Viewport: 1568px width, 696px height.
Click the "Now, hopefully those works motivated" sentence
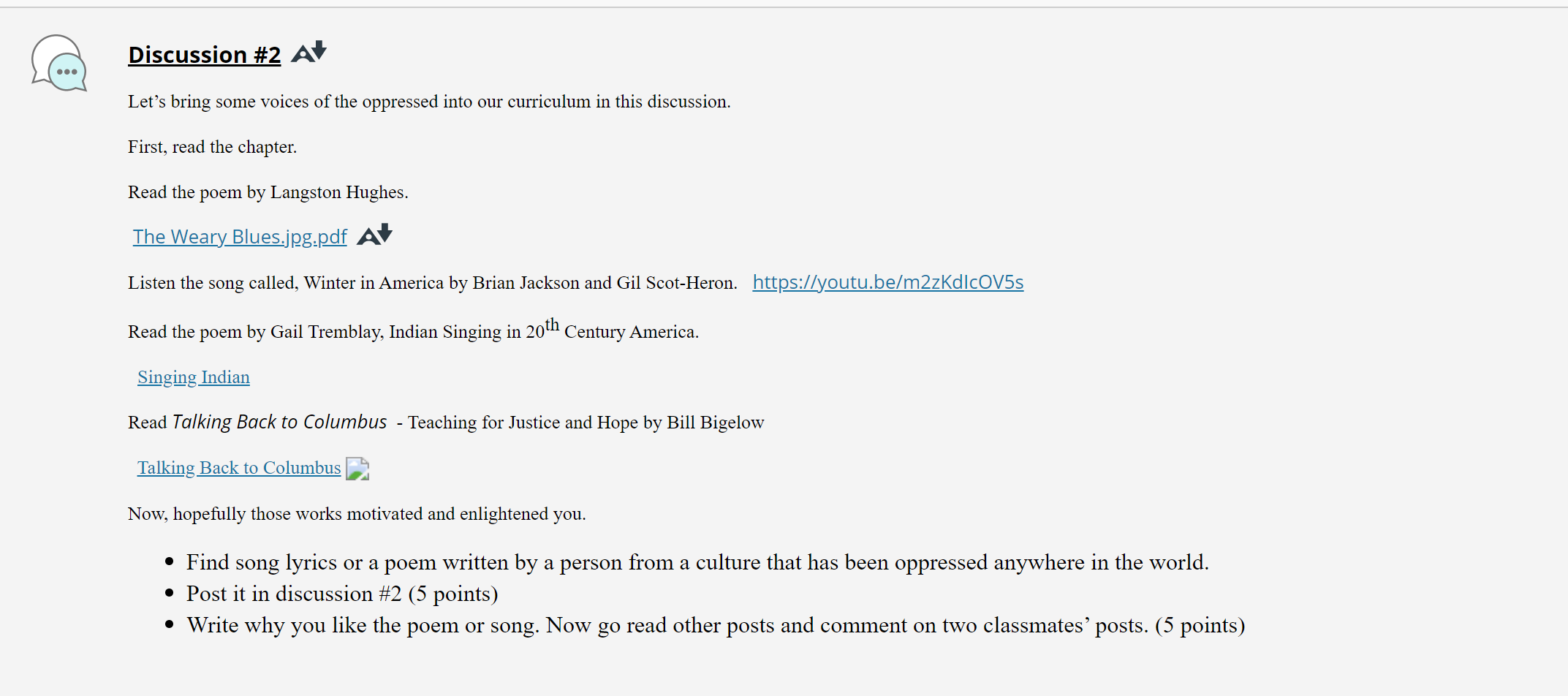coord(357,514)
